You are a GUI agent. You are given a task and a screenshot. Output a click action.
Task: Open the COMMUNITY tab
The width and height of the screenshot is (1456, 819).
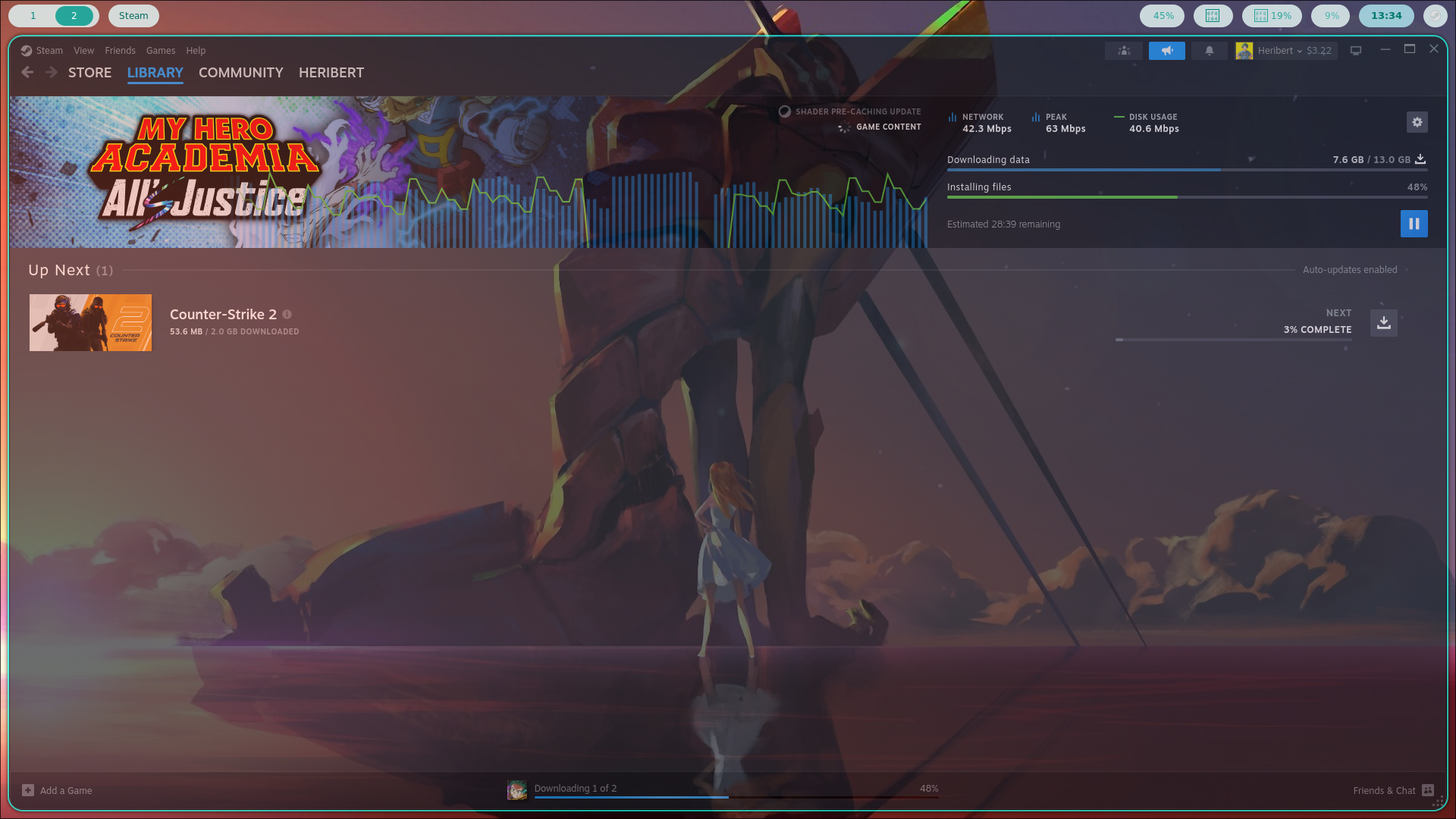click(x=241, y=73)
